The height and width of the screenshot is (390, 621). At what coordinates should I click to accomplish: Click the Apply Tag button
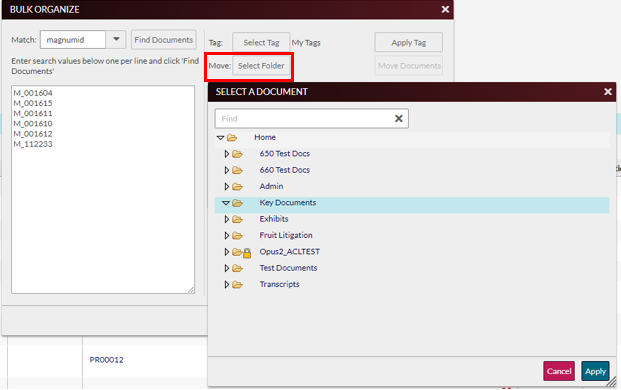tap(409, 42)
